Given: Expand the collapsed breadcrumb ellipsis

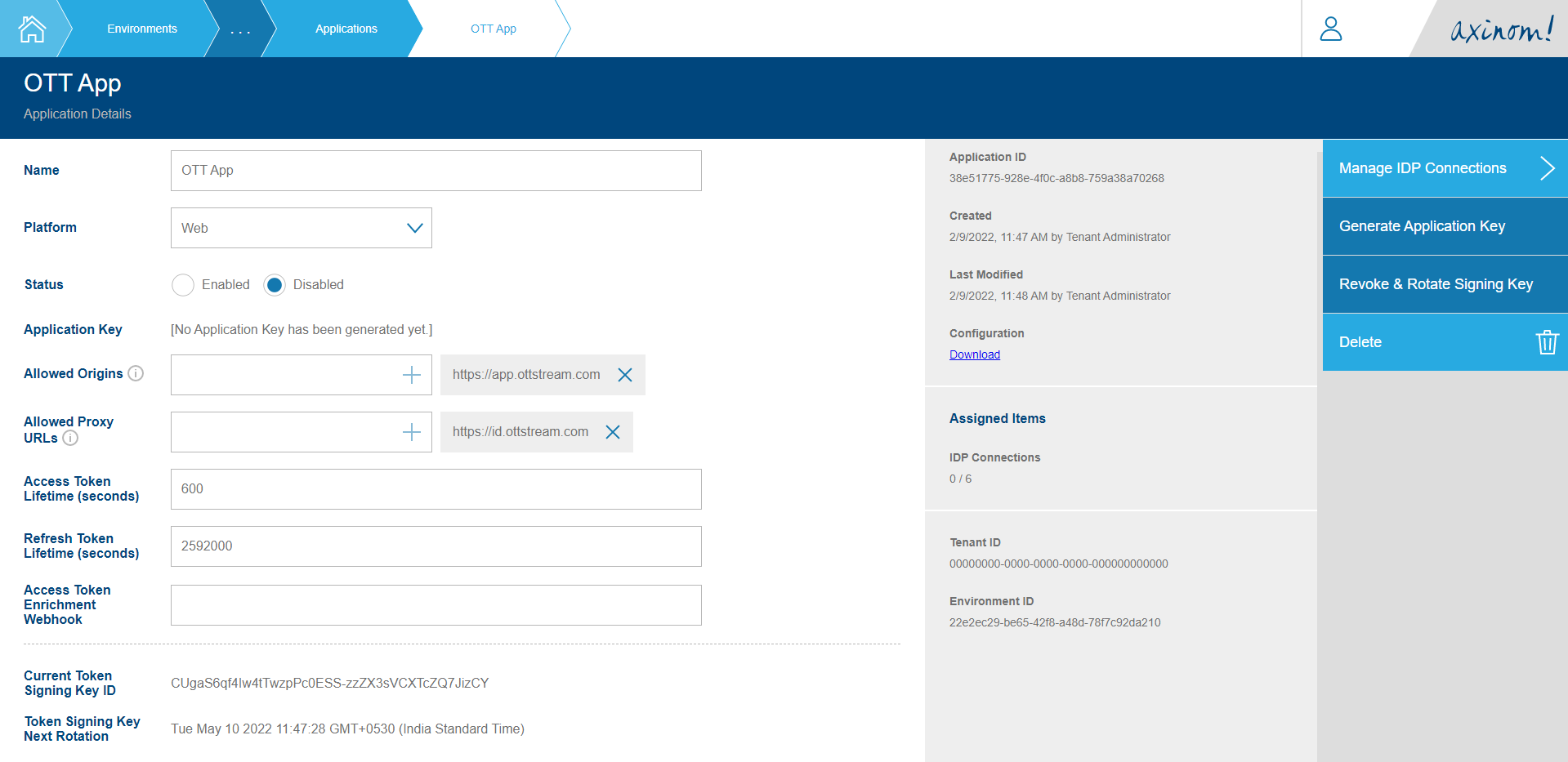Looking at the screenshot, I should [x=239, y=28].
